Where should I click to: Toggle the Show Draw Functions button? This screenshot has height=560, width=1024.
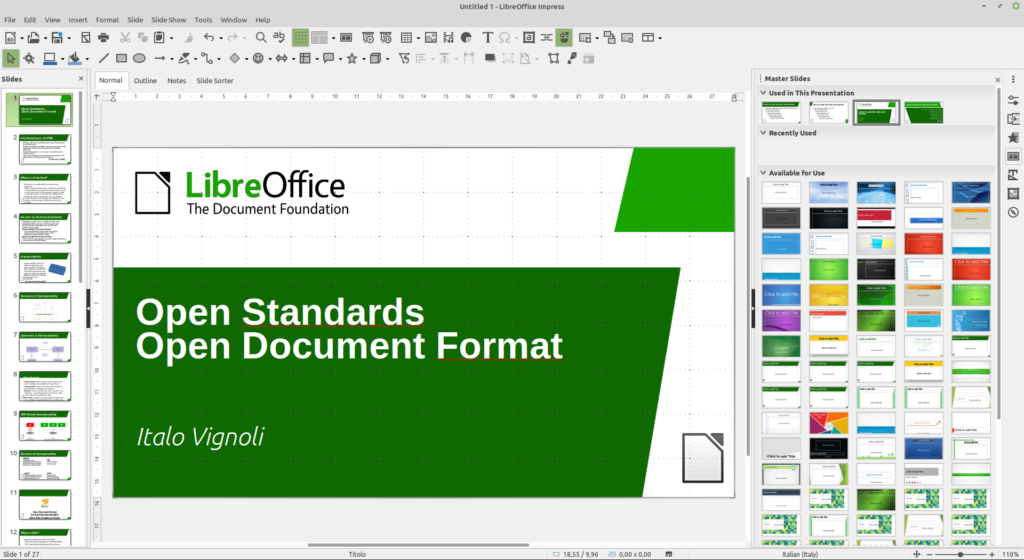coord(564,38)
